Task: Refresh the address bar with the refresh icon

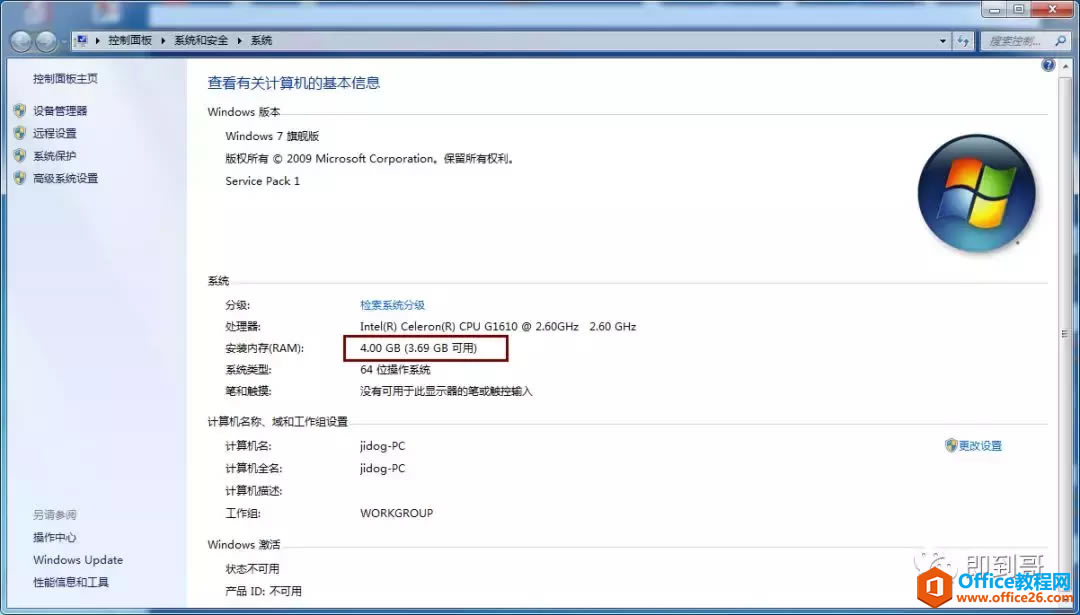Action: tap(964, 41)
